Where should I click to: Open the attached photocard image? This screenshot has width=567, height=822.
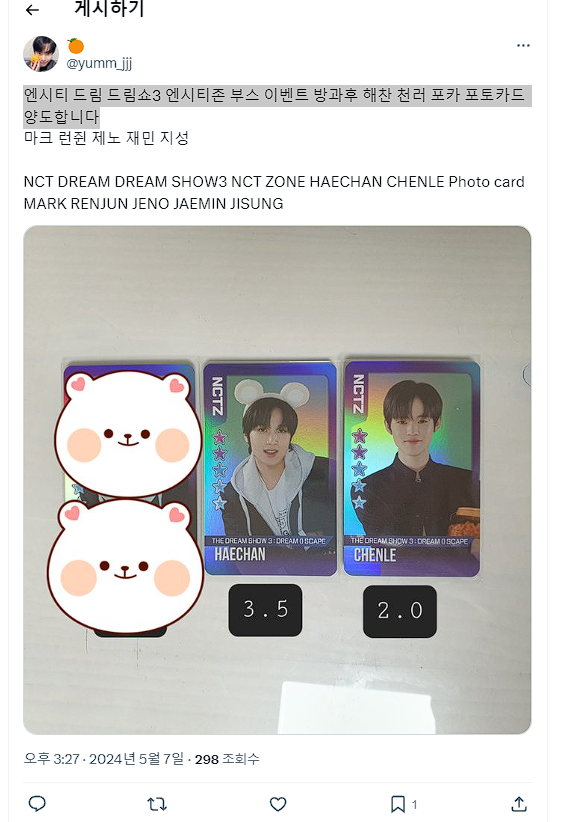tap(277, 480)
